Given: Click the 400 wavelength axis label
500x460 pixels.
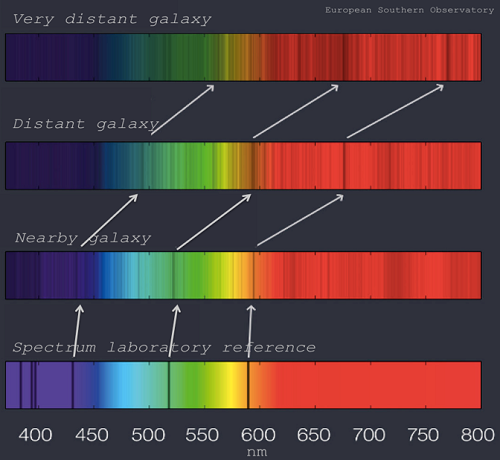Looking at the screenshot, I should tap(35, 435).
